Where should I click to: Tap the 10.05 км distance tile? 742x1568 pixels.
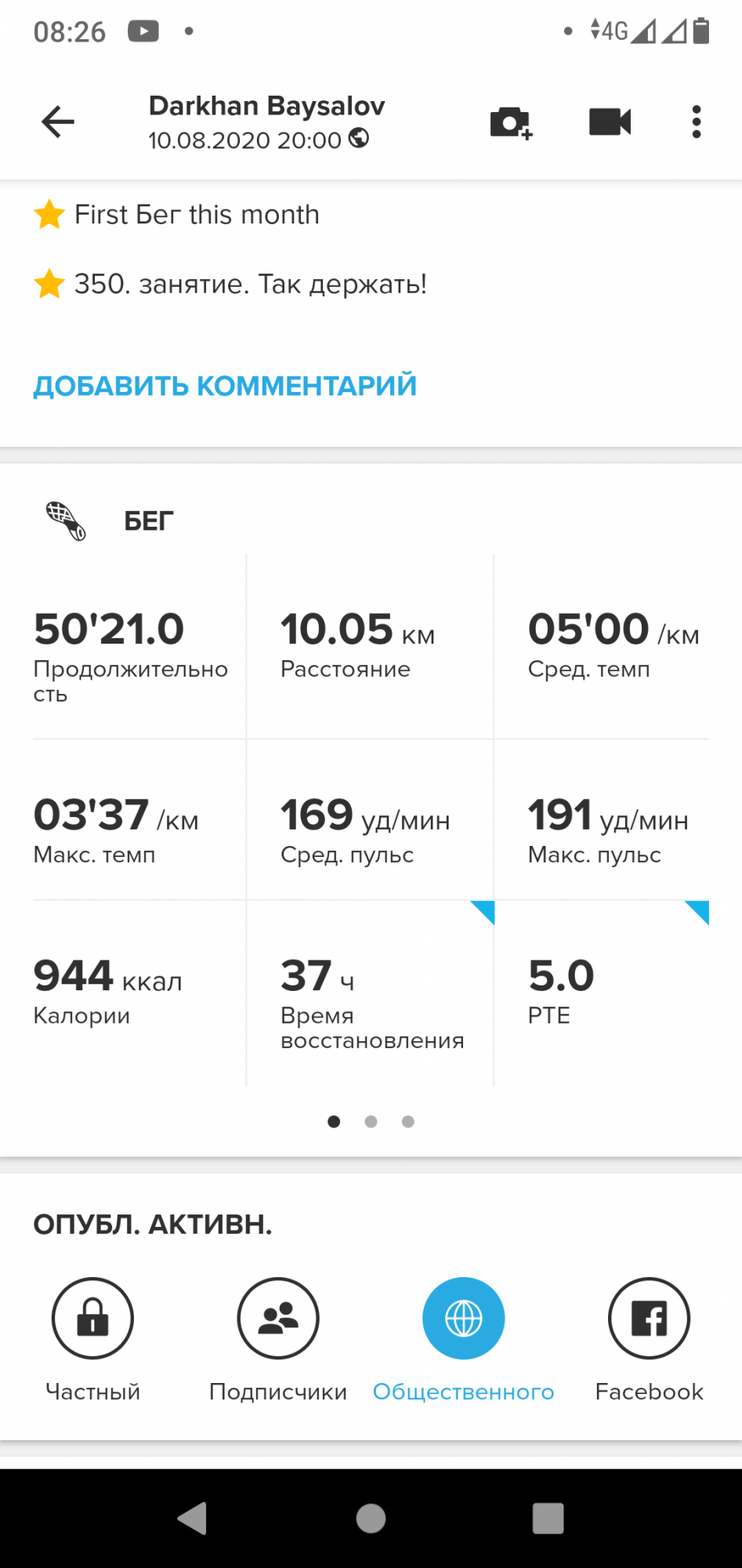click(x=369, y=646)
